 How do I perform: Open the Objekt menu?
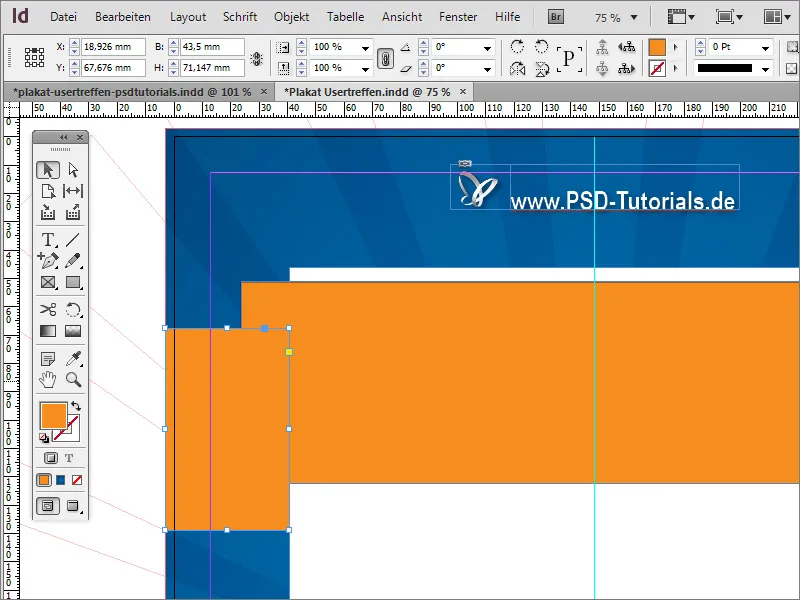[291, 17]
